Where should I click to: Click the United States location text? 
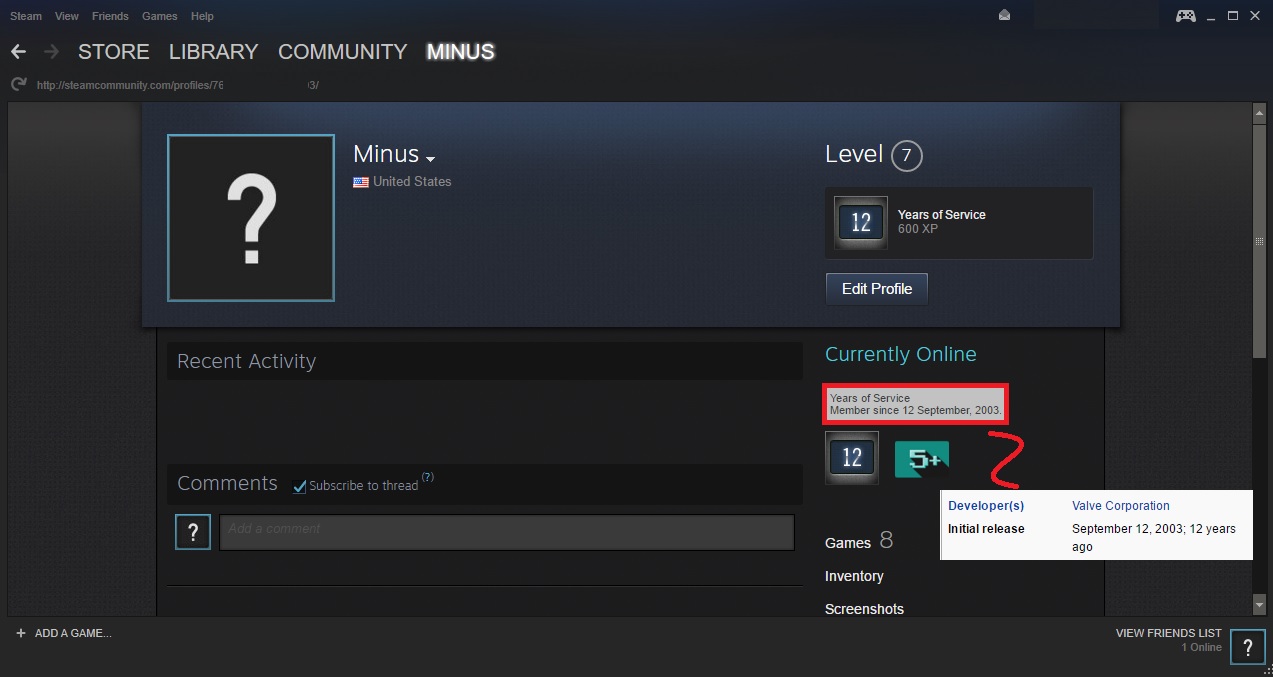412,182
